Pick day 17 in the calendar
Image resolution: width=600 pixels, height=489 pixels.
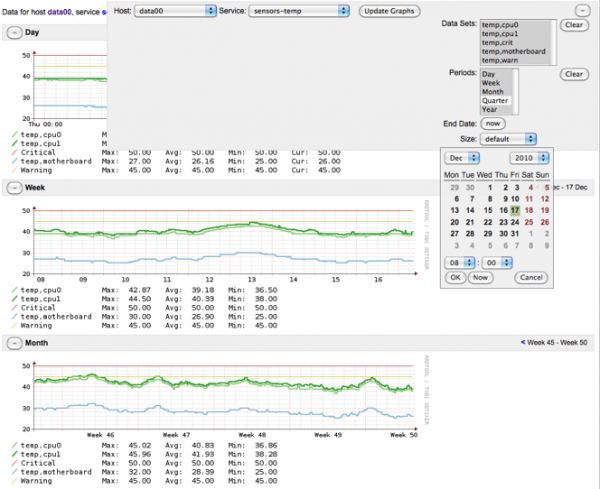coord(514,211)
